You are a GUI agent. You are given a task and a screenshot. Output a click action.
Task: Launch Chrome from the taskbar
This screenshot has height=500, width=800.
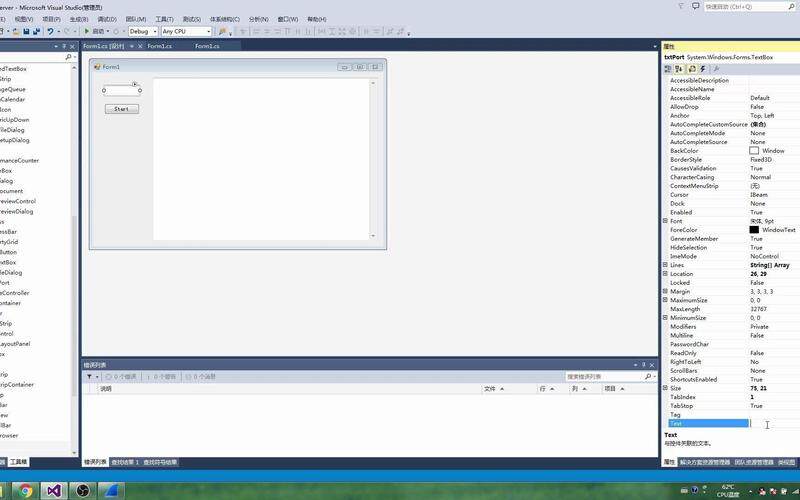coord(24,491)
